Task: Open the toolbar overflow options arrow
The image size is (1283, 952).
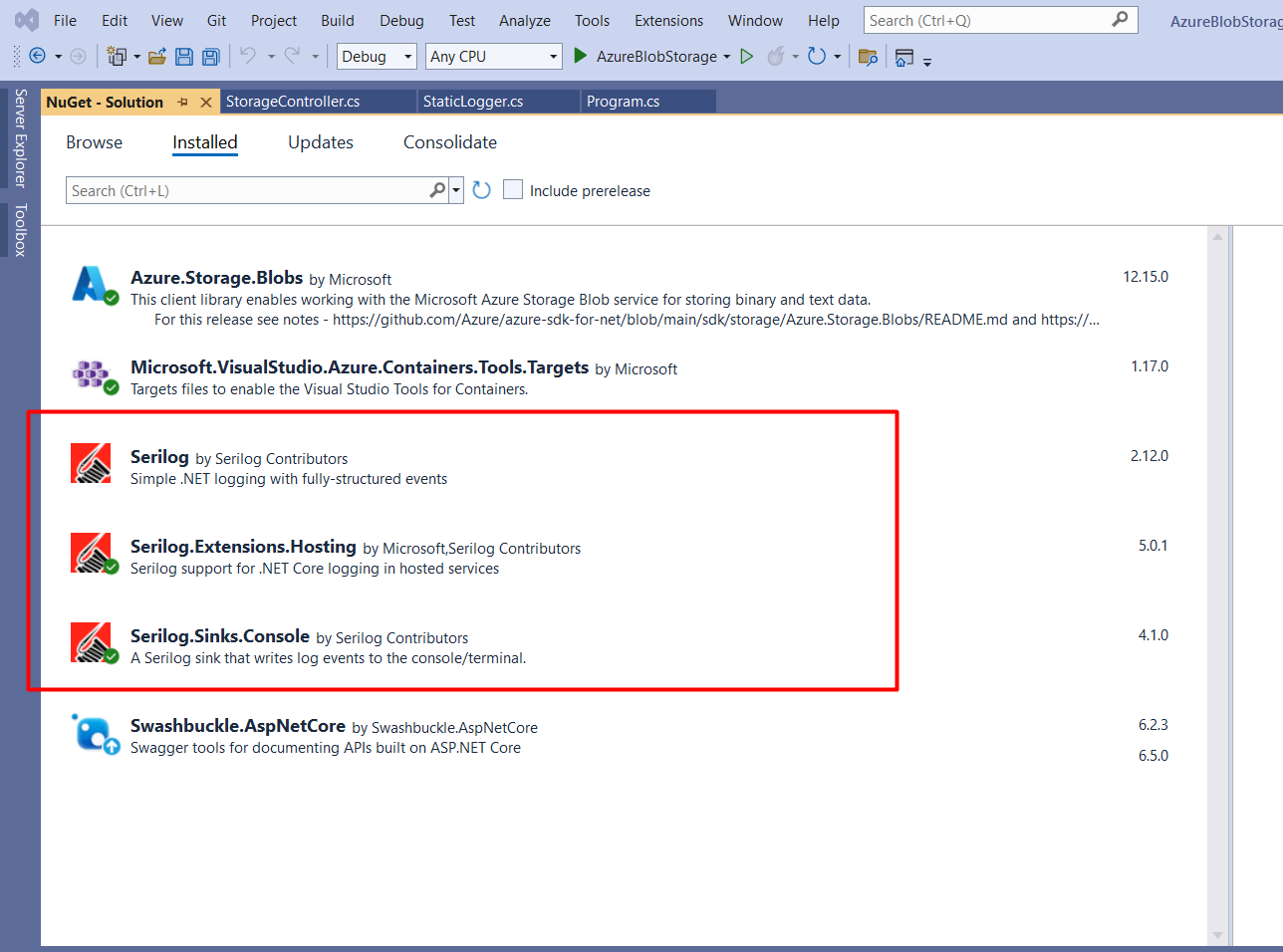Action: (x=927, y=62)
